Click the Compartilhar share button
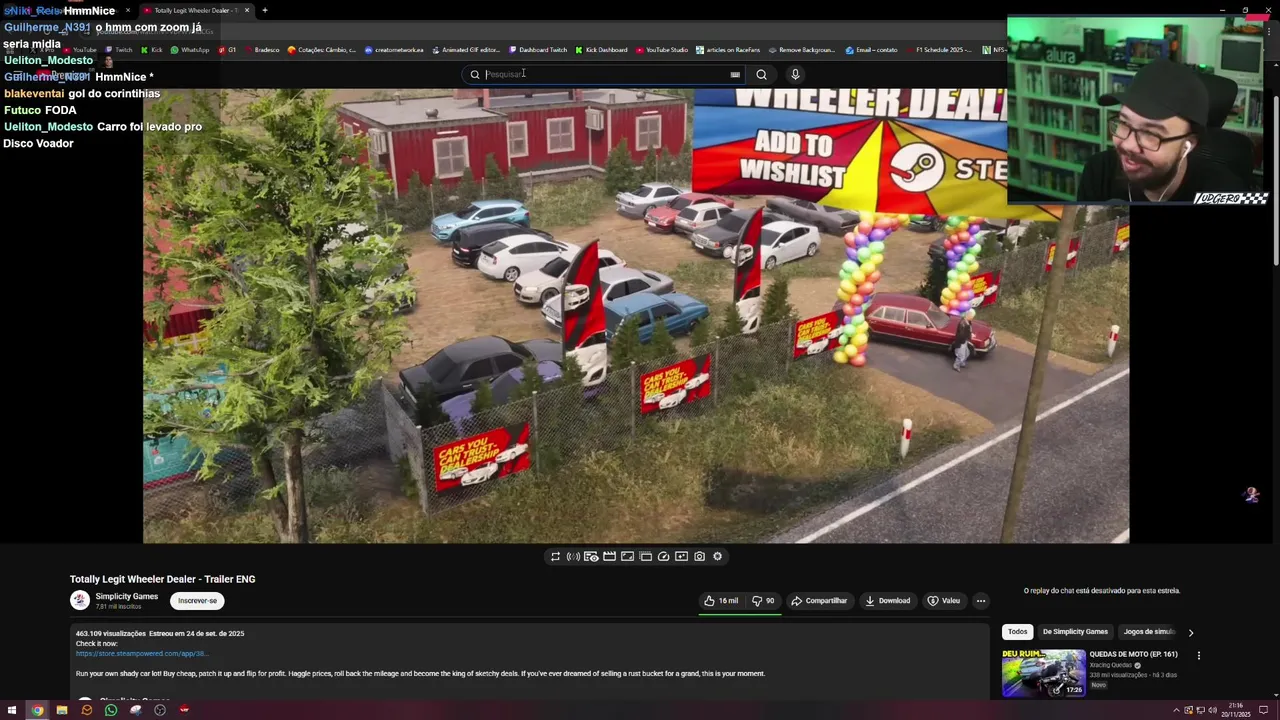The height and width of the screenshot is (720, 1280). point(819,601)
